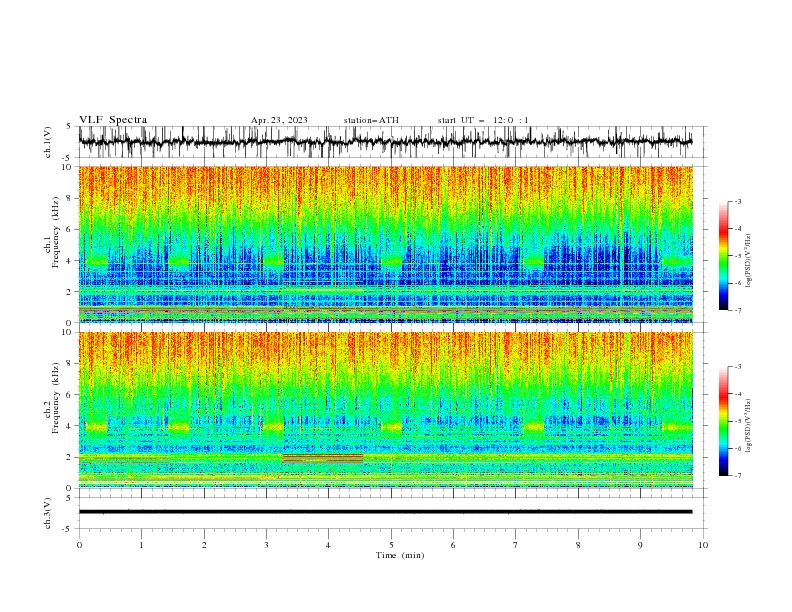Image resolution: width=792 pixels, height=612 pixels.
Task: Click the 'ch.1(V)' waveform axis label
Action: [x=48, y=142]
